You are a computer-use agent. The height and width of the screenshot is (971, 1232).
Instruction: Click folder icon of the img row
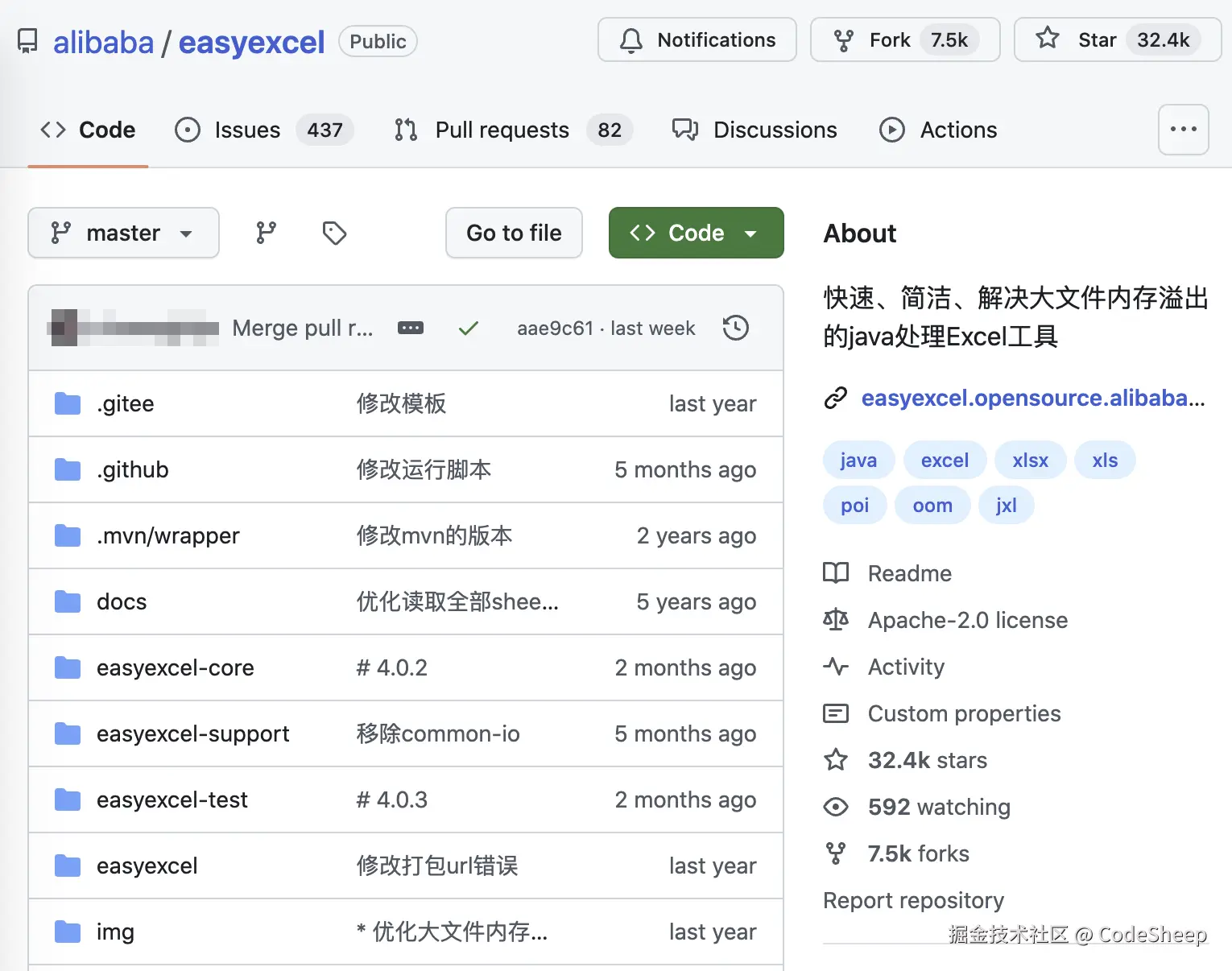point(68,932)
